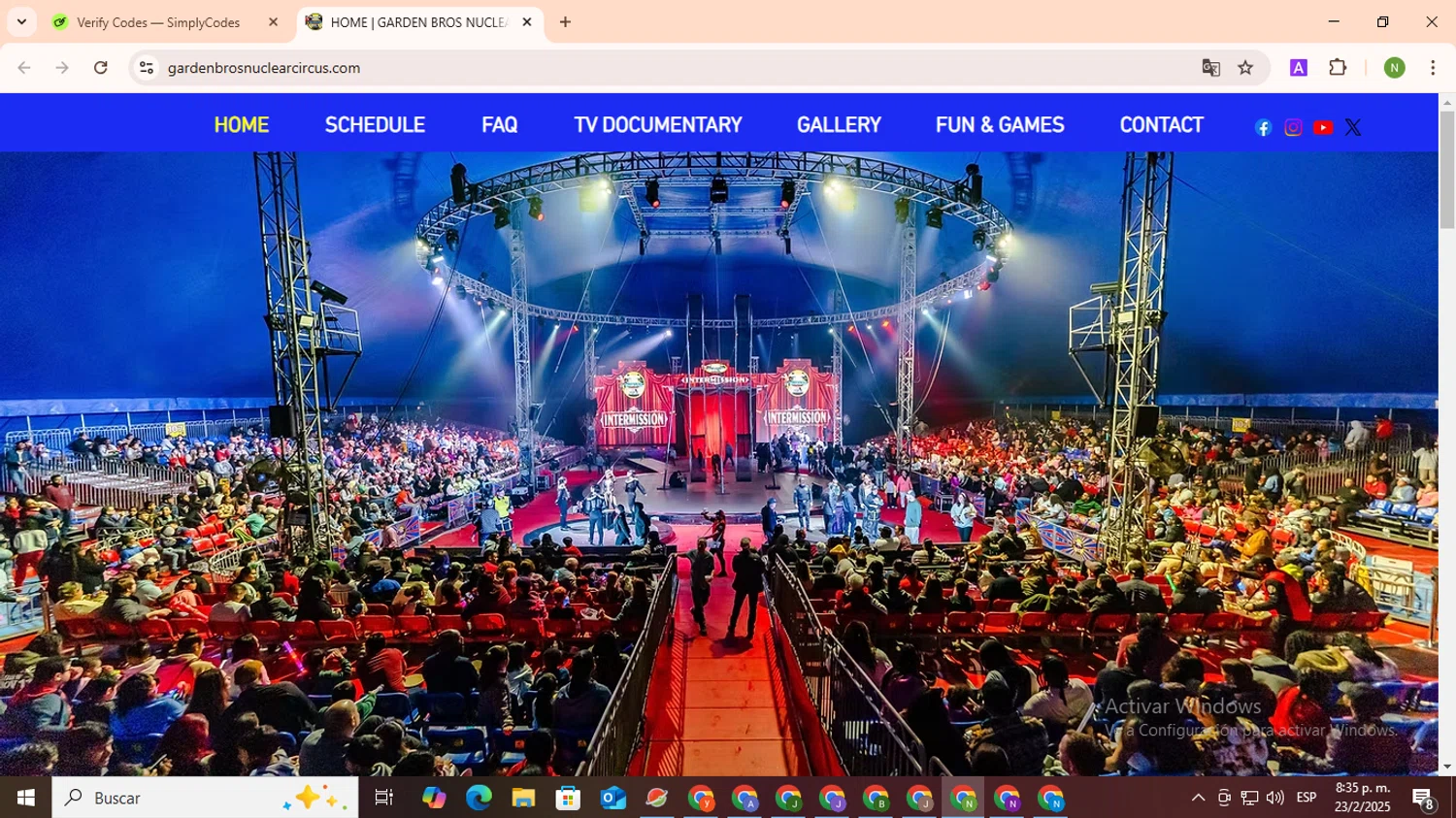Expand the tab search dropdown
Screen dimensions: 1456x818
[21, 22]
